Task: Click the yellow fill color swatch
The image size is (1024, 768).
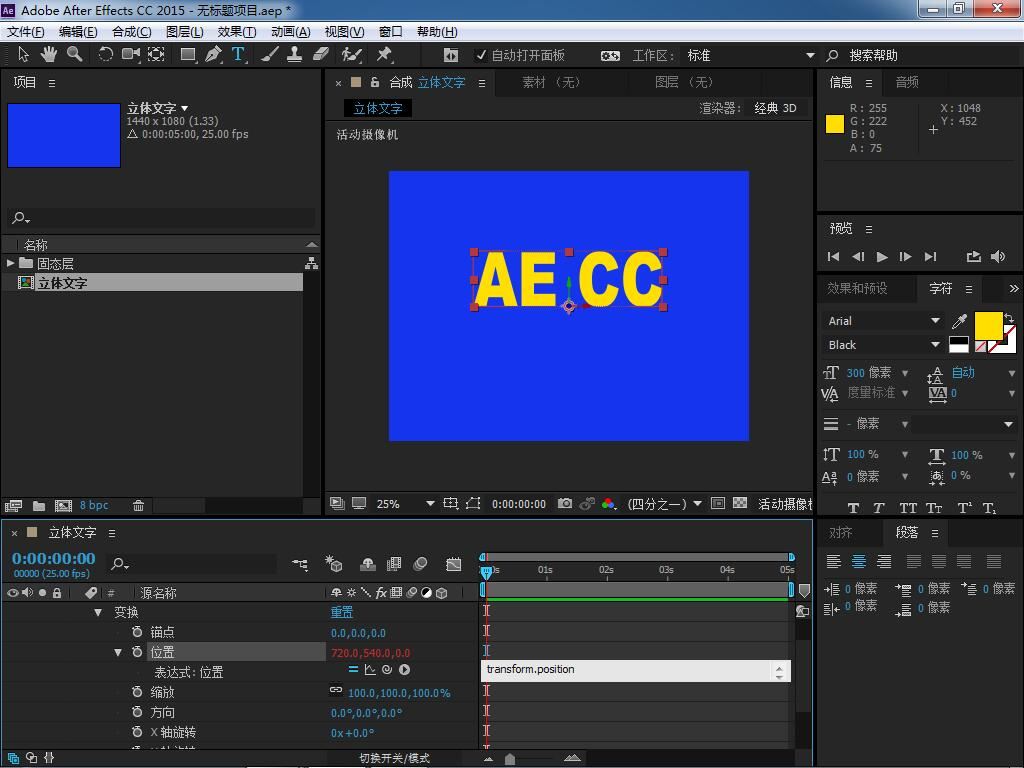Action: point(988,325)
